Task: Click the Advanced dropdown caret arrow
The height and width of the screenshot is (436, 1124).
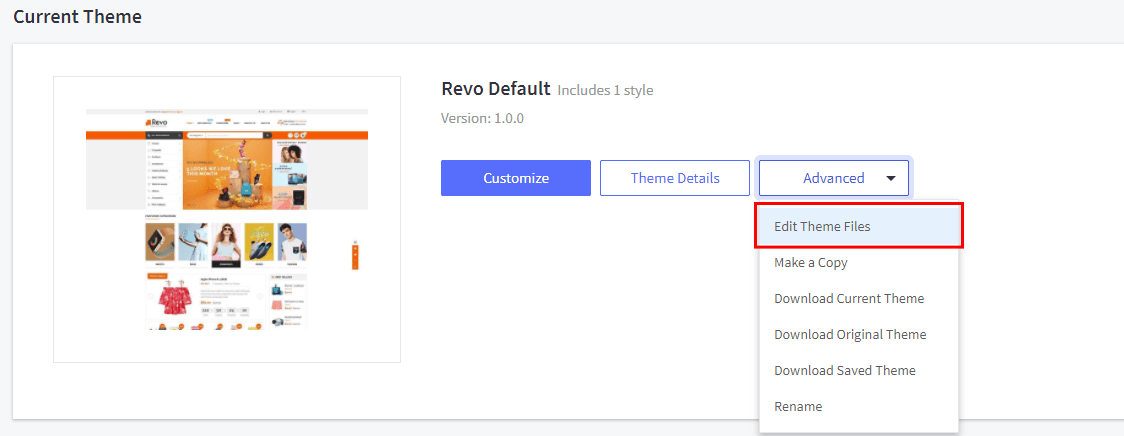Action: point(890,179)
